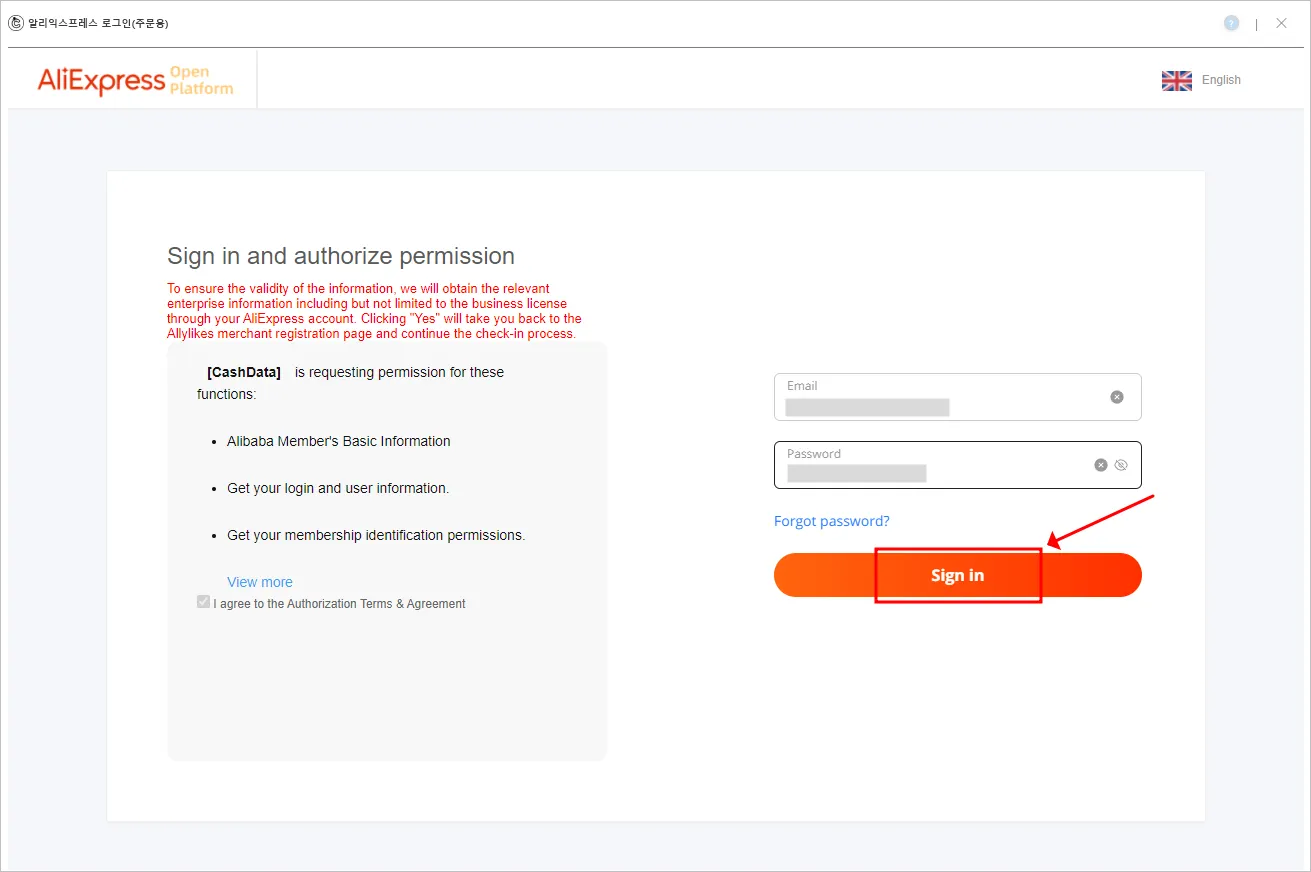Toggle the Authorization Terms agreement checkbox
Screen dimensions: 1311x872
(204, 602)
